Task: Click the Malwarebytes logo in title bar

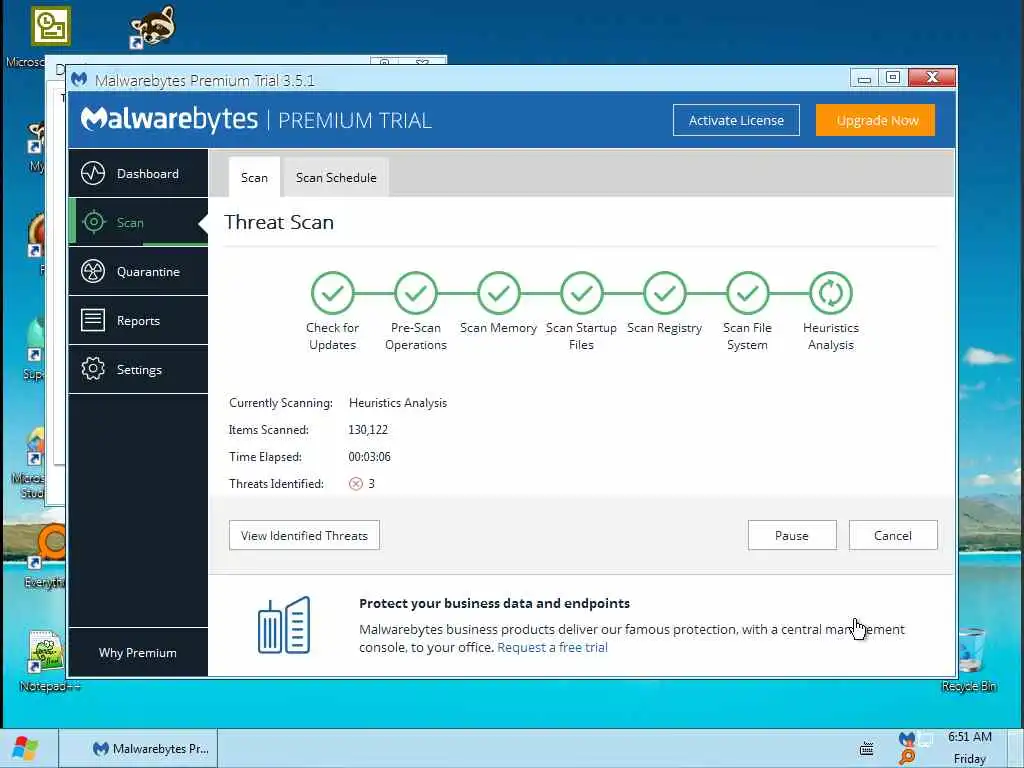Action: pyautogui.click(x=79, y=80)
